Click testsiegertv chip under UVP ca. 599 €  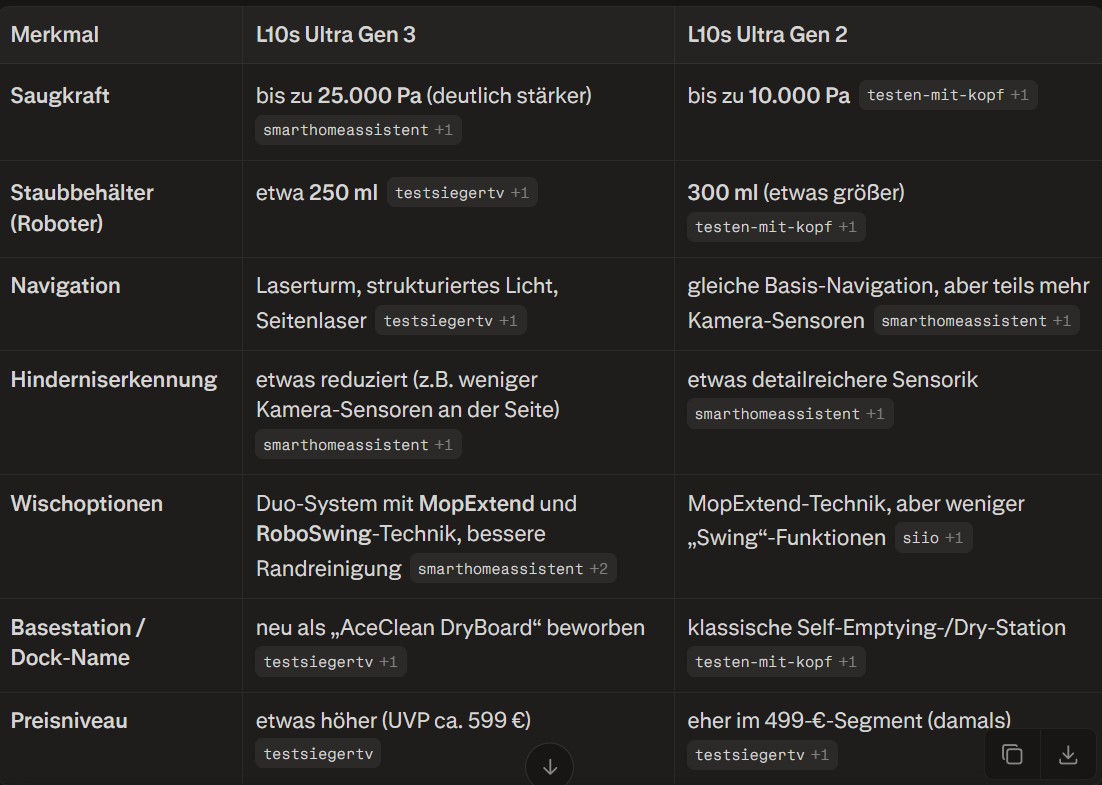318,754
